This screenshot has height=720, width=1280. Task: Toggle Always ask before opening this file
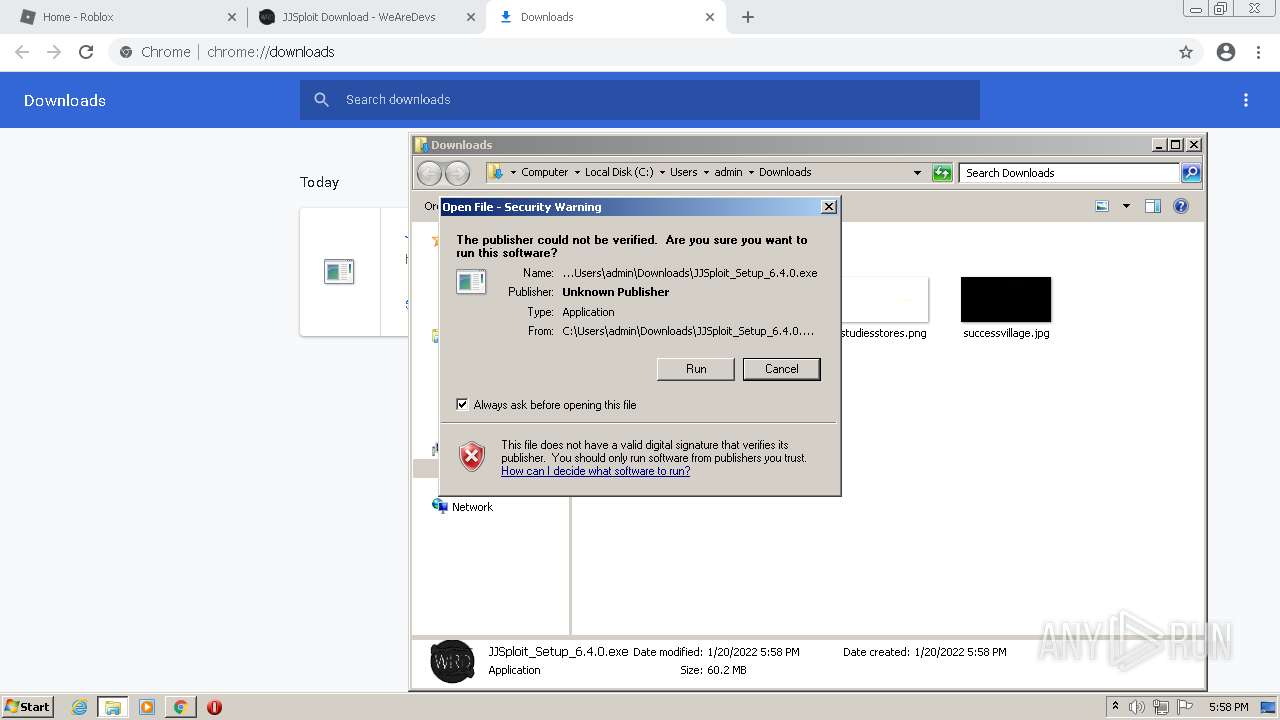click(462, 404)
